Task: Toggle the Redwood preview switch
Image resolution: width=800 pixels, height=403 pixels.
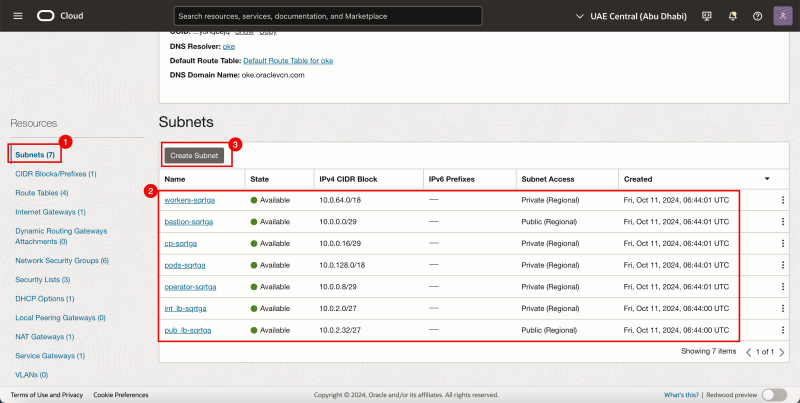Action: (x=774, y=395)
